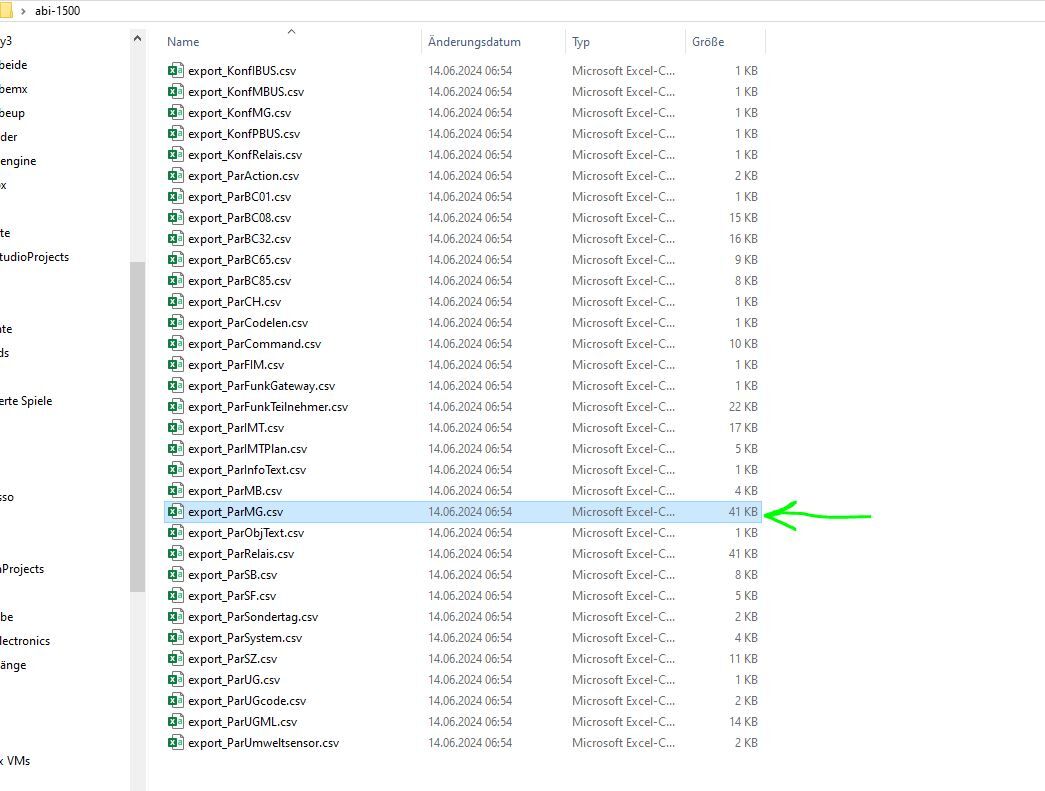
Task: Click the Excel icon of export_ParFunkGateway.csv
Action: coord(175,385)
